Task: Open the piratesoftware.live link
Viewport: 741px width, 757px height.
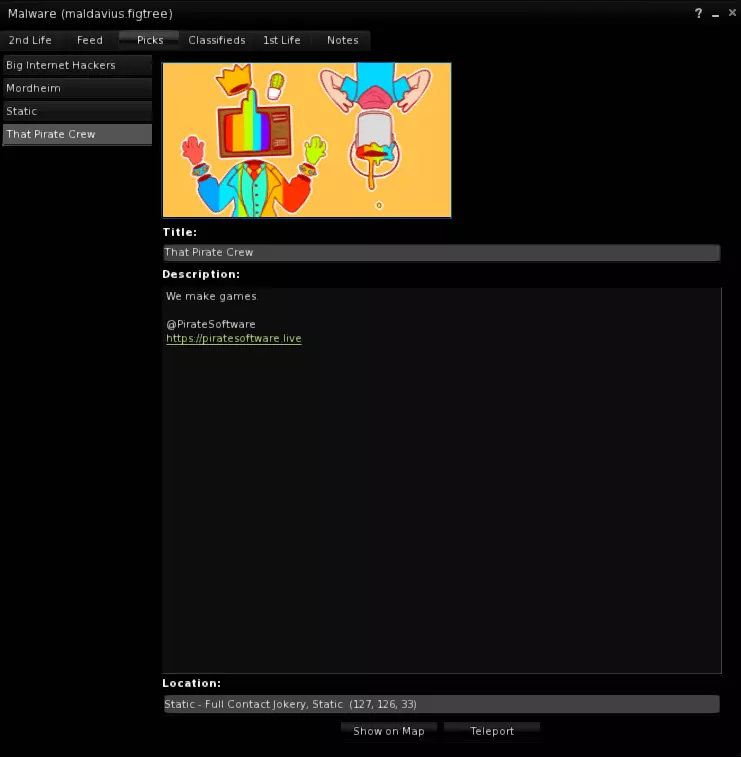Action: (x=234, y=338)
